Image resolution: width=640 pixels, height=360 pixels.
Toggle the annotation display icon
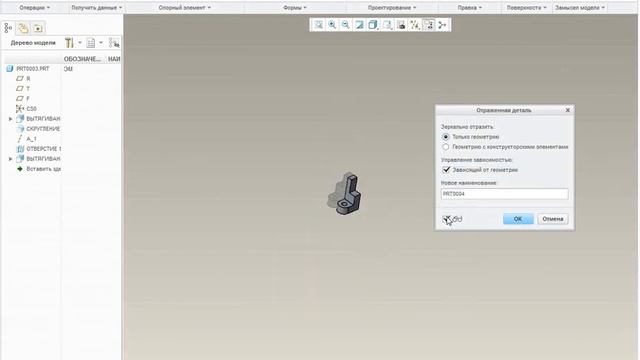[x=429, y=25]
